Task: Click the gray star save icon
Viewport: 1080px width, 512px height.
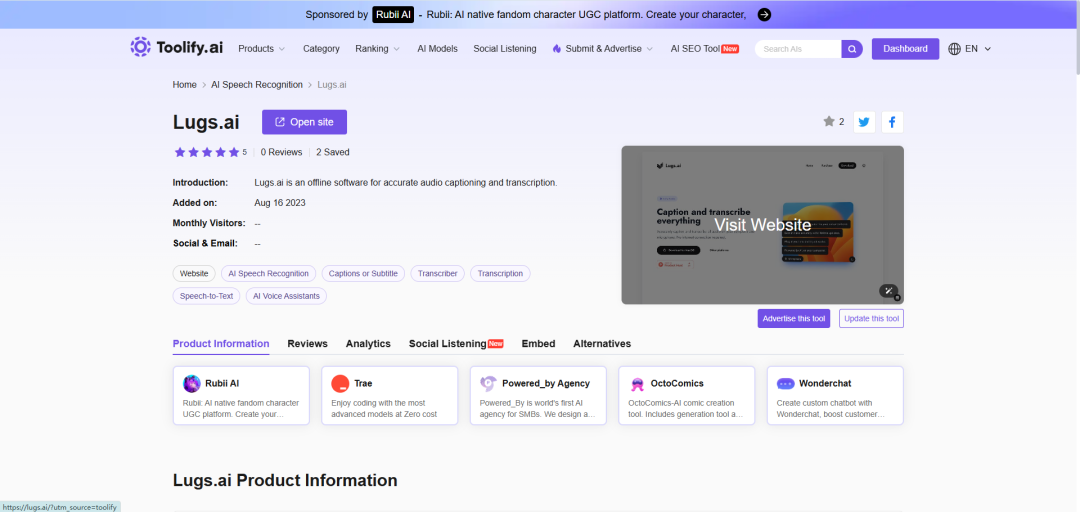Action: click(x=829, y=121)
